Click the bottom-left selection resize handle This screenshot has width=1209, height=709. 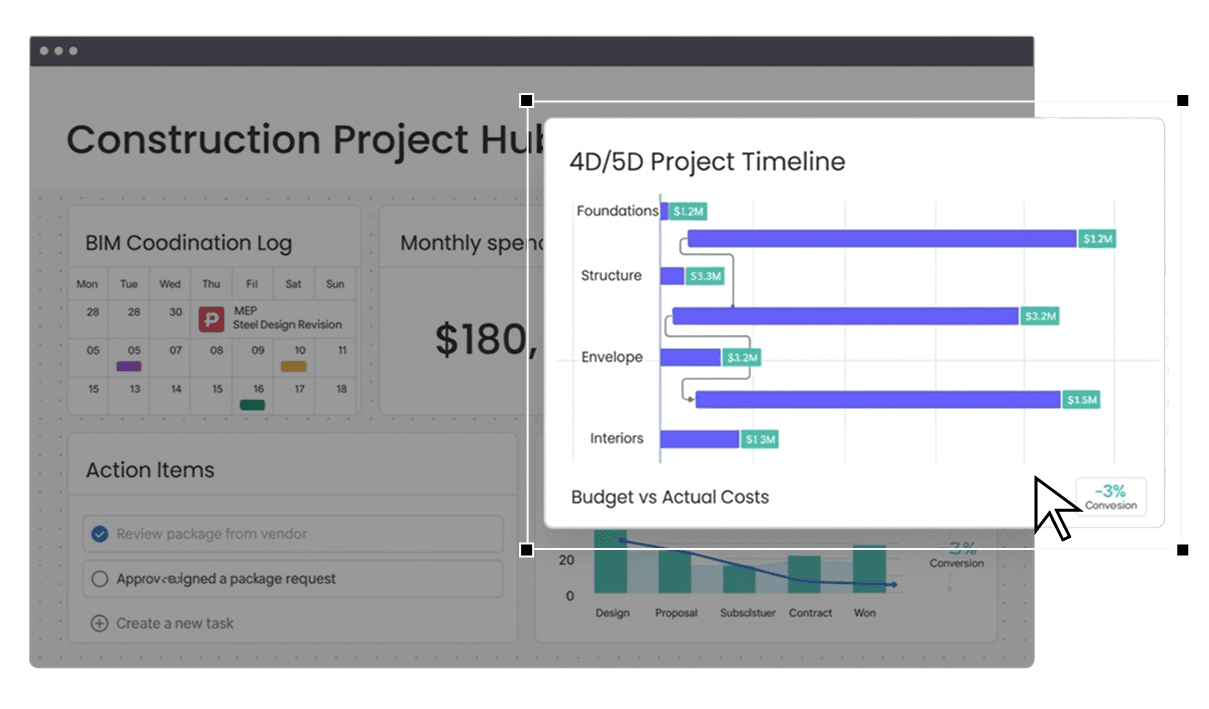coord(527,550)
